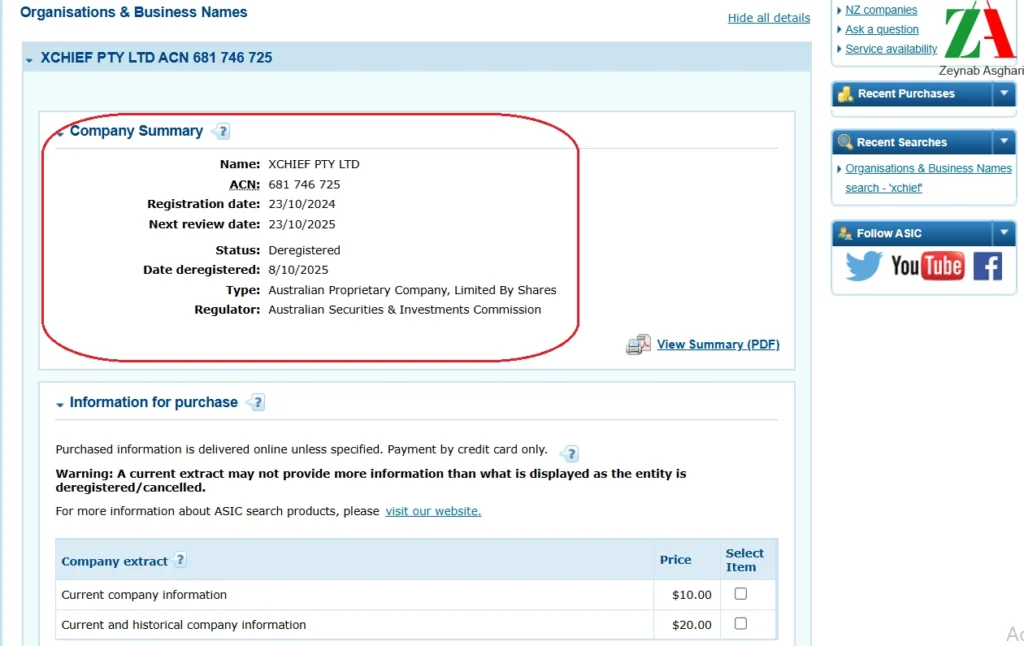Collapse the XCHIEF PTY LTD section header
Screen dimensions: 1024x646
point(29,59)
